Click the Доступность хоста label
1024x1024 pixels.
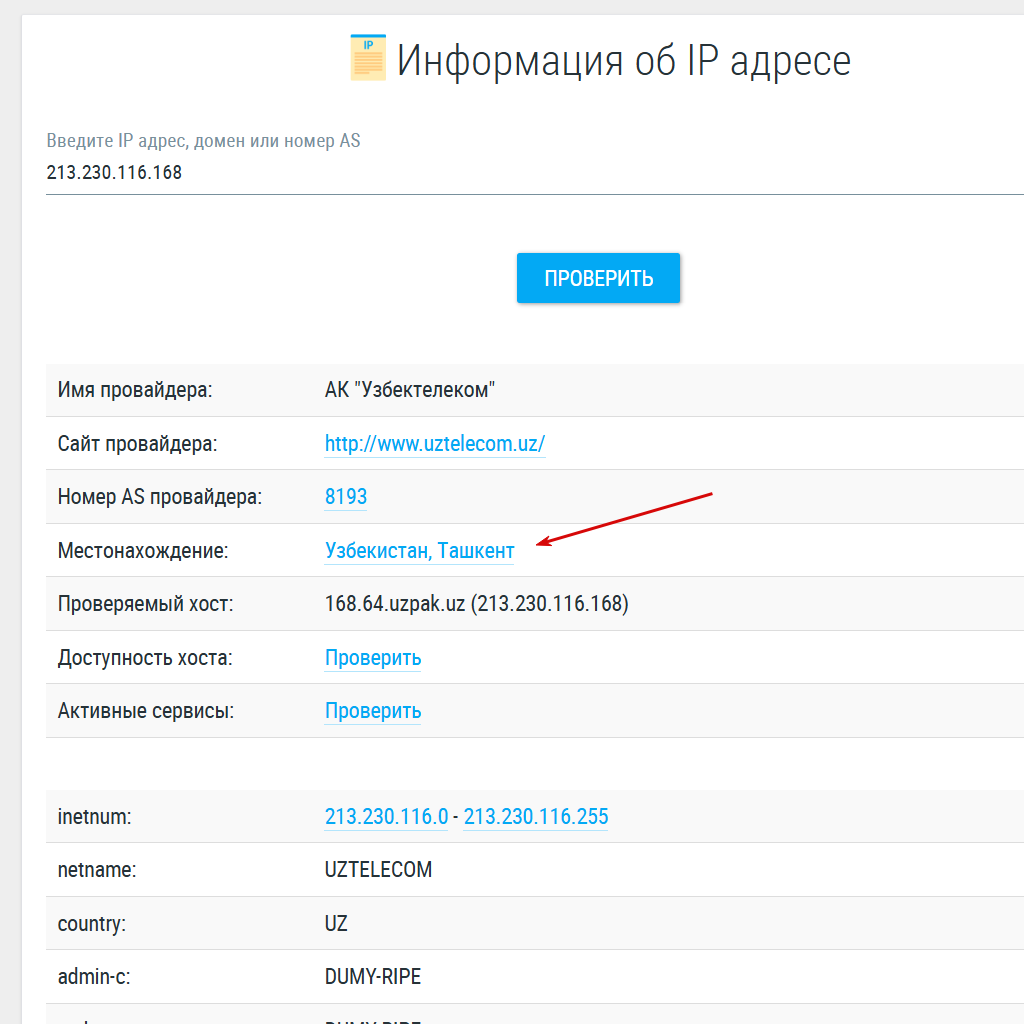tap(145, 658)
